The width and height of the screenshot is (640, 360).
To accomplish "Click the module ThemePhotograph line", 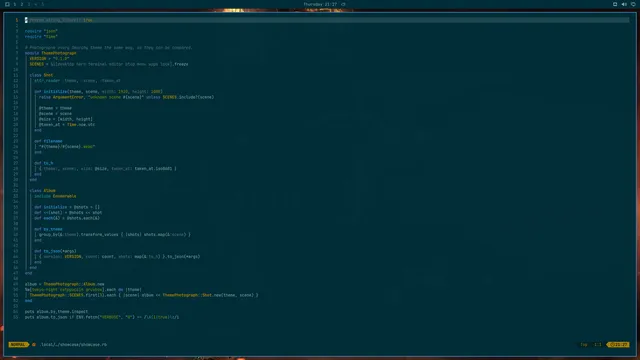I will coord(51,53).
